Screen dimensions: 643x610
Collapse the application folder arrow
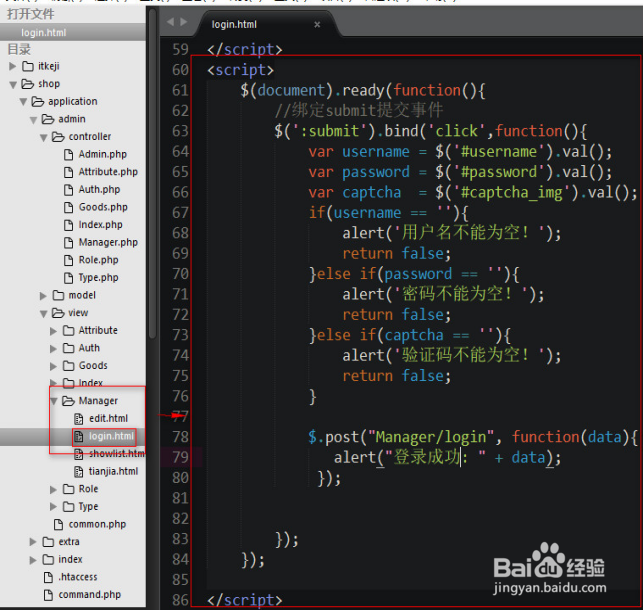pyautogui.click(x=23, y=102)
